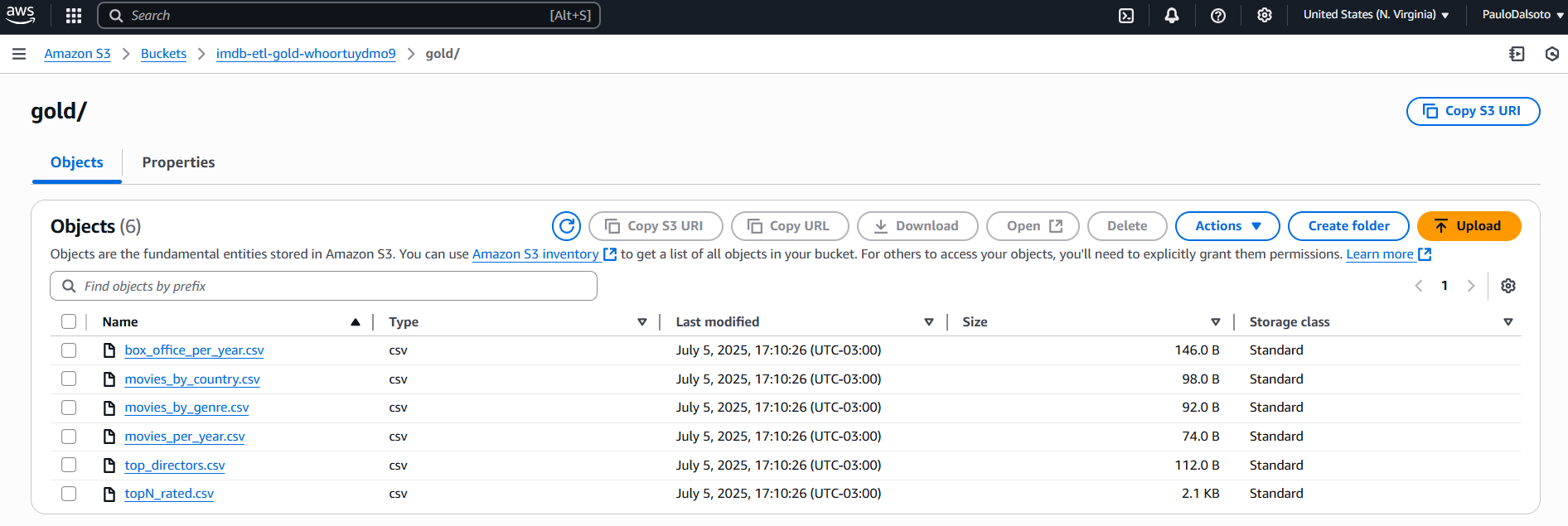Click the search magnifier in prefix field
Screen dimensions: 1568x526
pyautogui.click(x=70, y=286)
